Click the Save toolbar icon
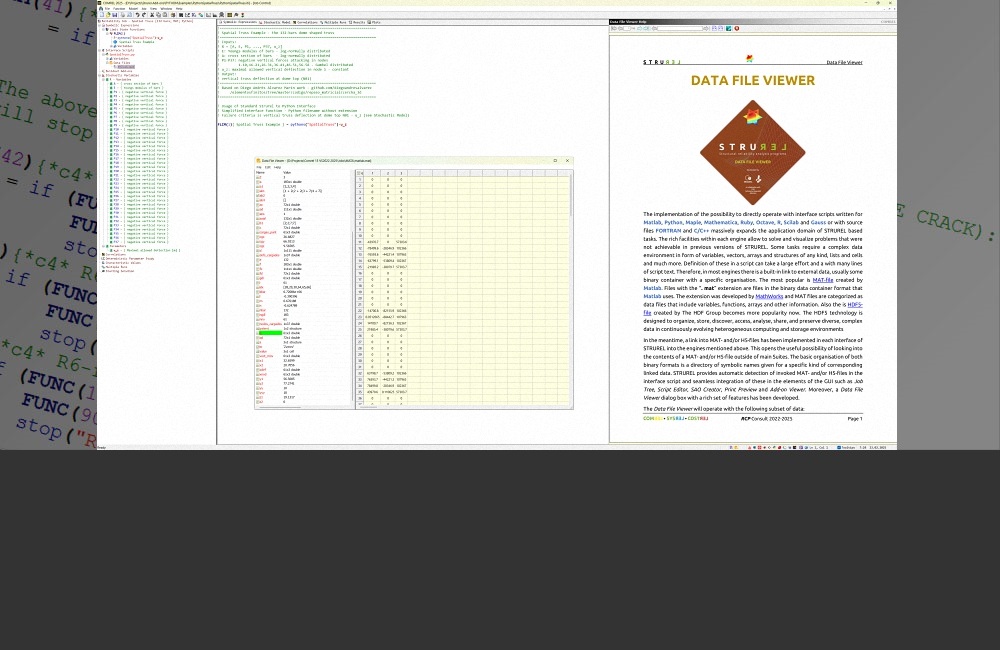This screenshot has width=1000, height=650. (114, 15)
